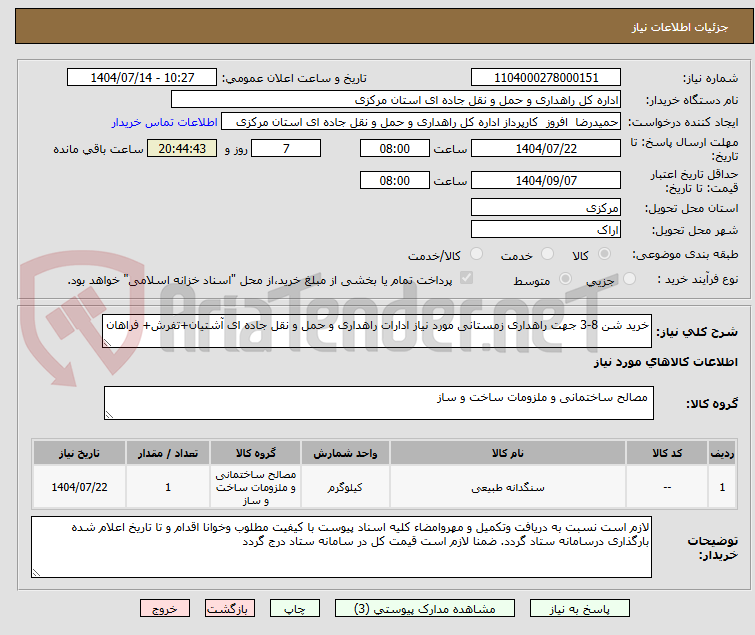Click the response deadline date 1404/07/22 field

(546, 148)
